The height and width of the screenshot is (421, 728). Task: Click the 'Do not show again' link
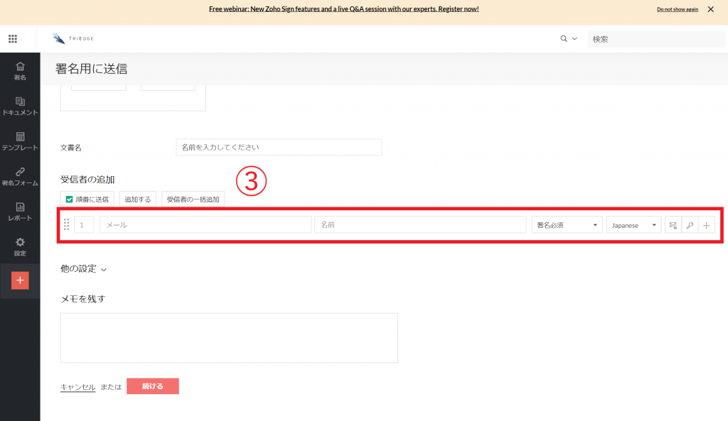[x=677, y=9]
